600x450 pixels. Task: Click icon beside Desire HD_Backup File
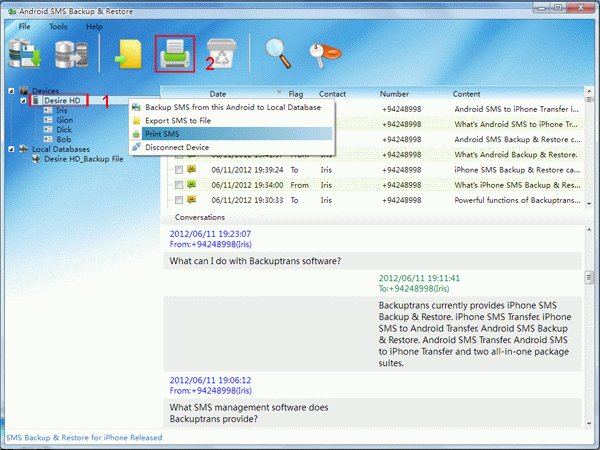tap(36, 159)
